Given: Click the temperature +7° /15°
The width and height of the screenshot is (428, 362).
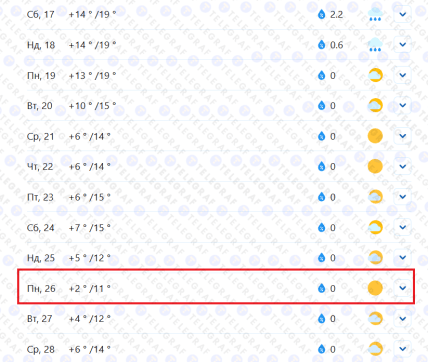Looking at the screenshot, I should tap(89, 227).
